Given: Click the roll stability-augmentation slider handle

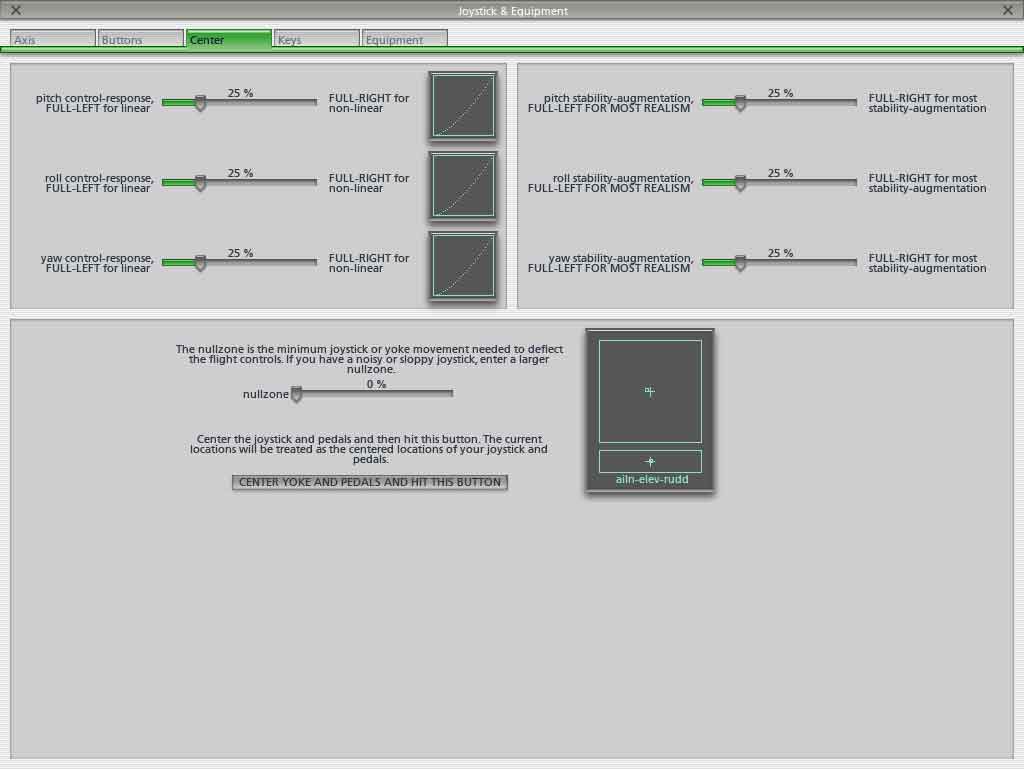Looking at the screenshot, I should [x=740, y=183].
